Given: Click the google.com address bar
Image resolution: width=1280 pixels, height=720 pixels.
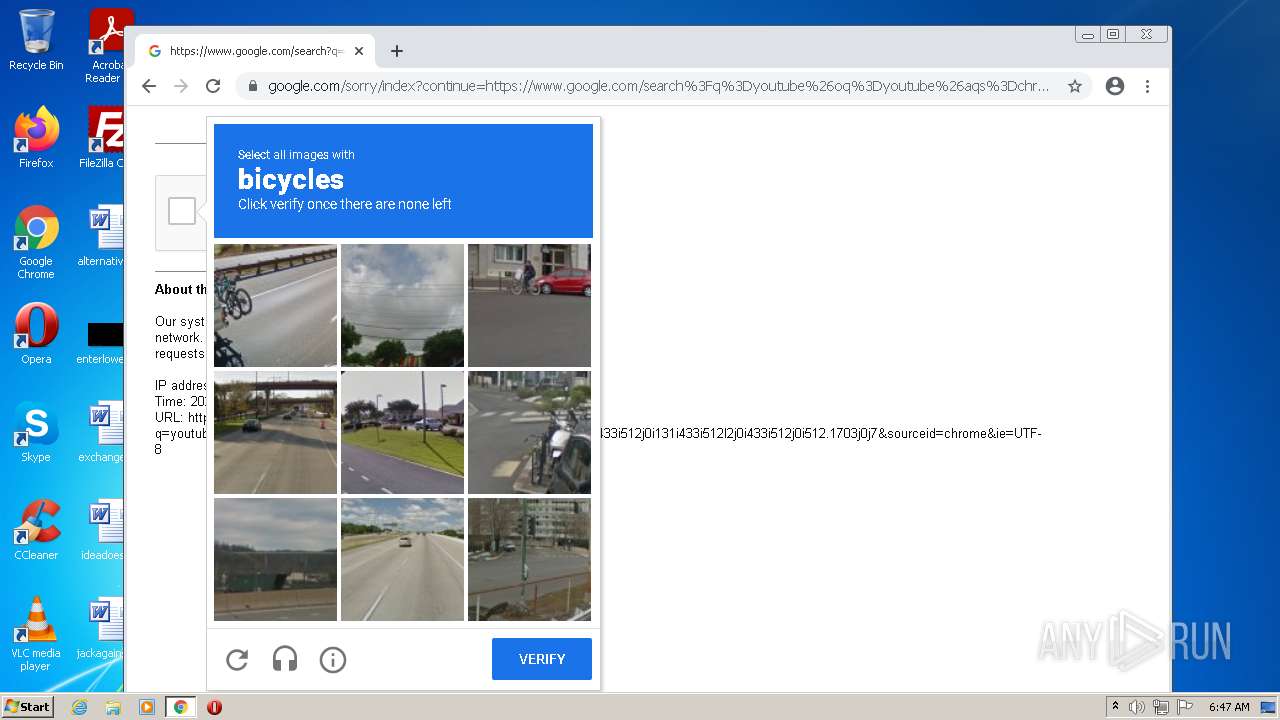Looking at the screenshot, I should pyautogui.click(x=658, y=86).
